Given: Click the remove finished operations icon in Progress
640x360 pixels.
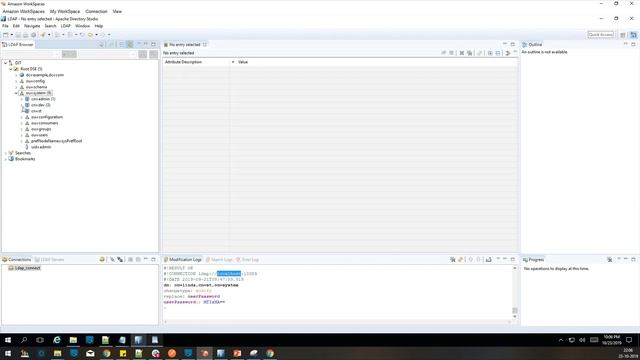Looking at the screenshot, I should [x=609, y=260].
